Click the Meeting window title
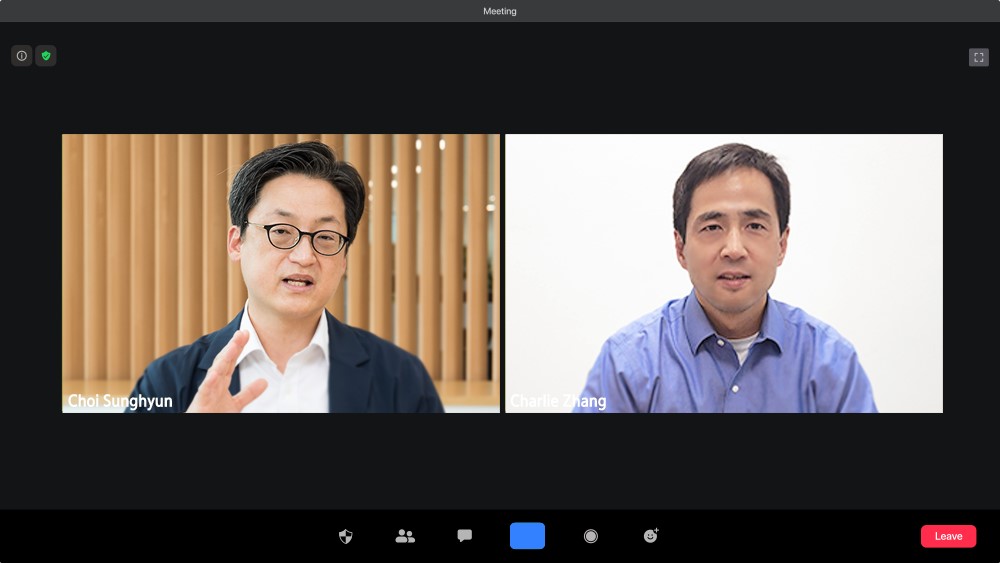 click(500, 11)
